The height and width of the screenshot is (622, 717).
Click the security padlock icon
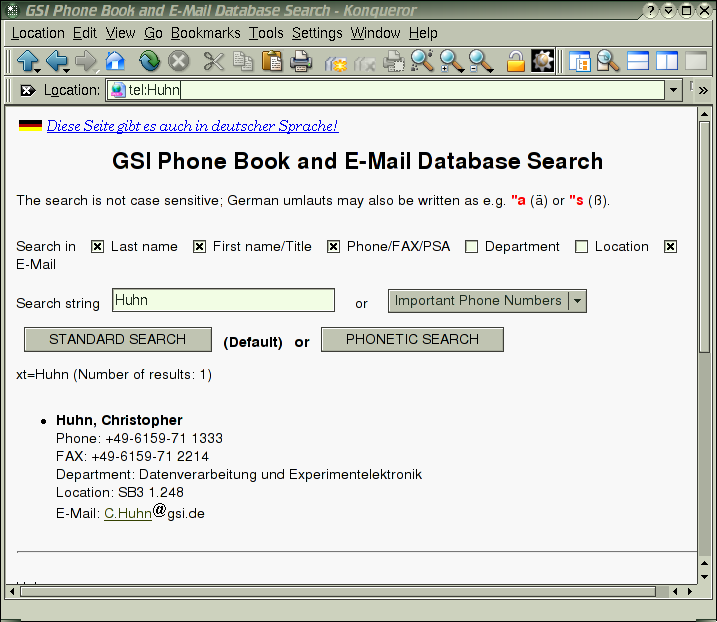point(515,61)
